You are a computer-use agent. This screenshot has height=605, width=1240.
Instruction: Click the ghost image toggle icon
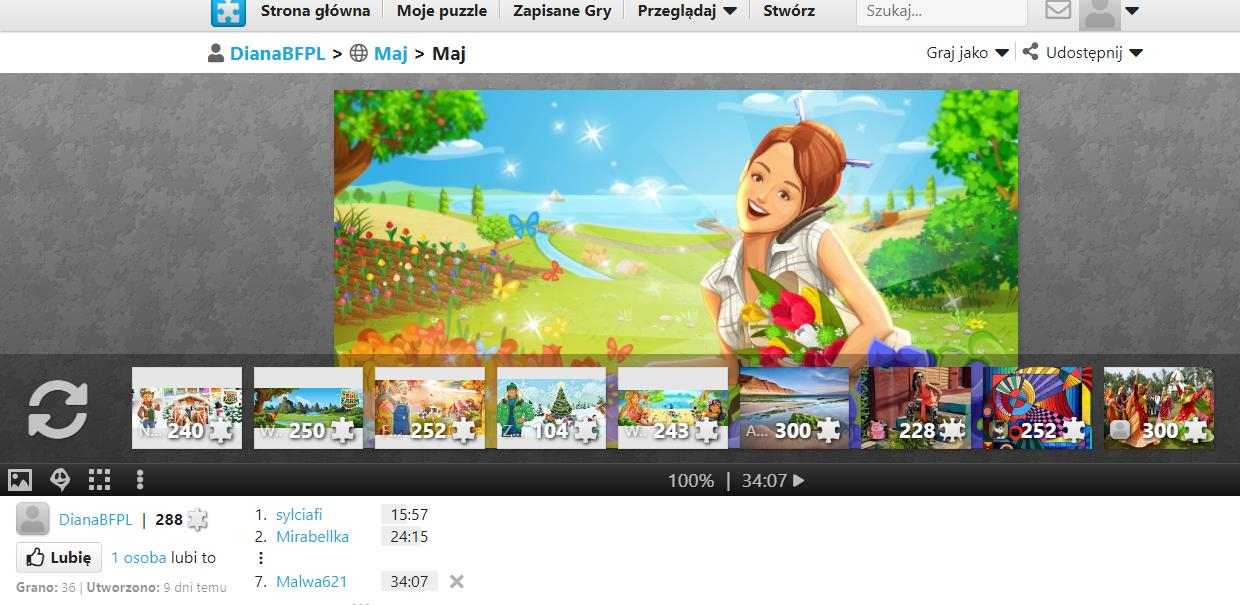click(60, 480)
